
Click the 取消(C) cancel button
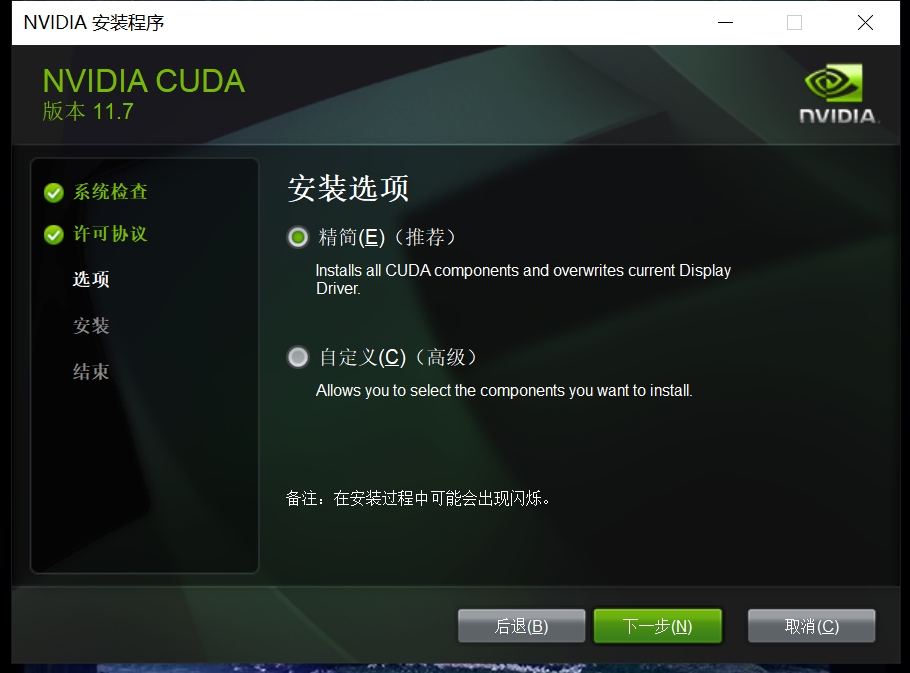click(x=811, y=626)
